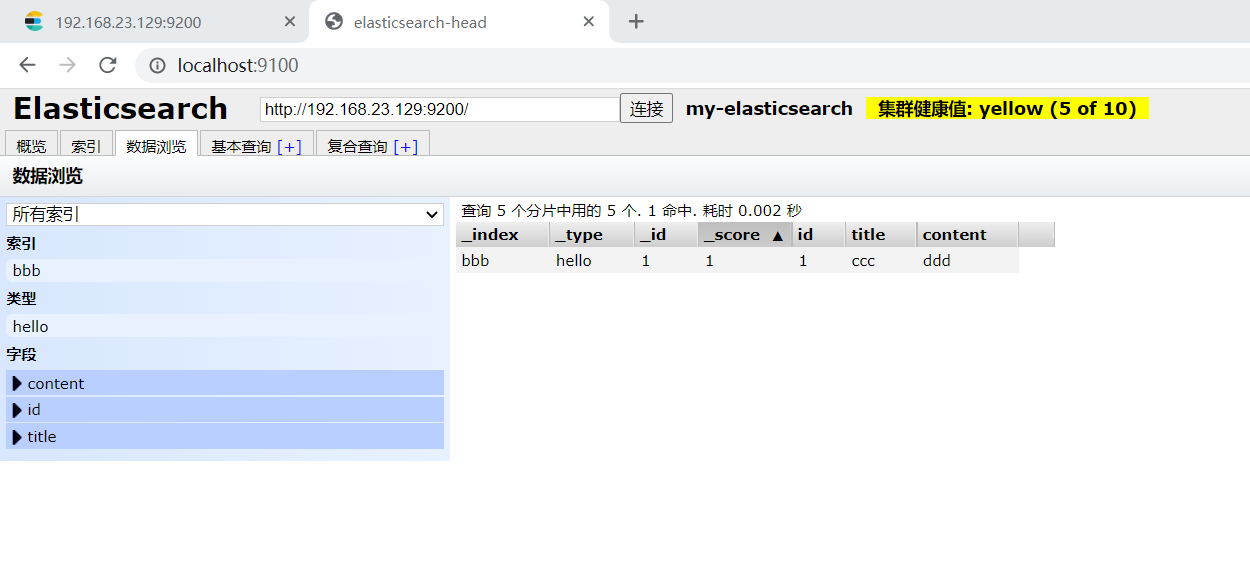The width and height of the screenshot is (1250, 575).
Task: Open a new browser tab with plus icon
Action: 636,22
